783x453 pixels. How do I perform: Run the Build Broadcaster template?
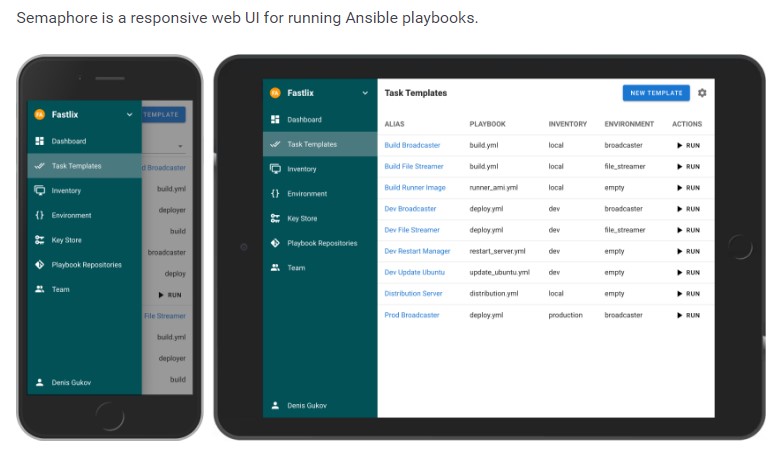pyautogui.click(x=688, y=145)
